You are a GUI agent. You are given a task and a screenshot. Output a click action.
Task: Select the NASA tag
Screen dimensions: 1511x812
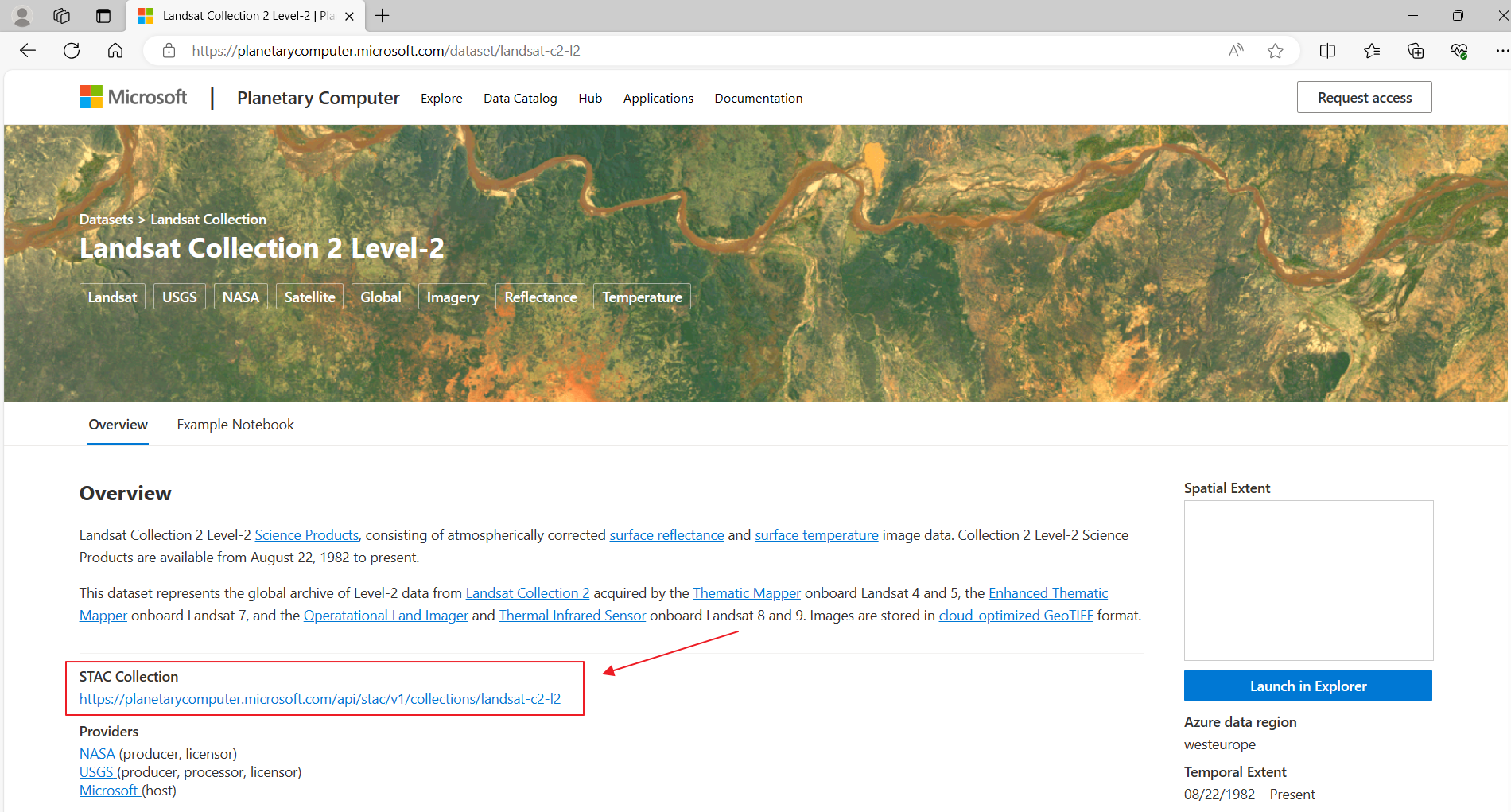(x=241, y=297)
